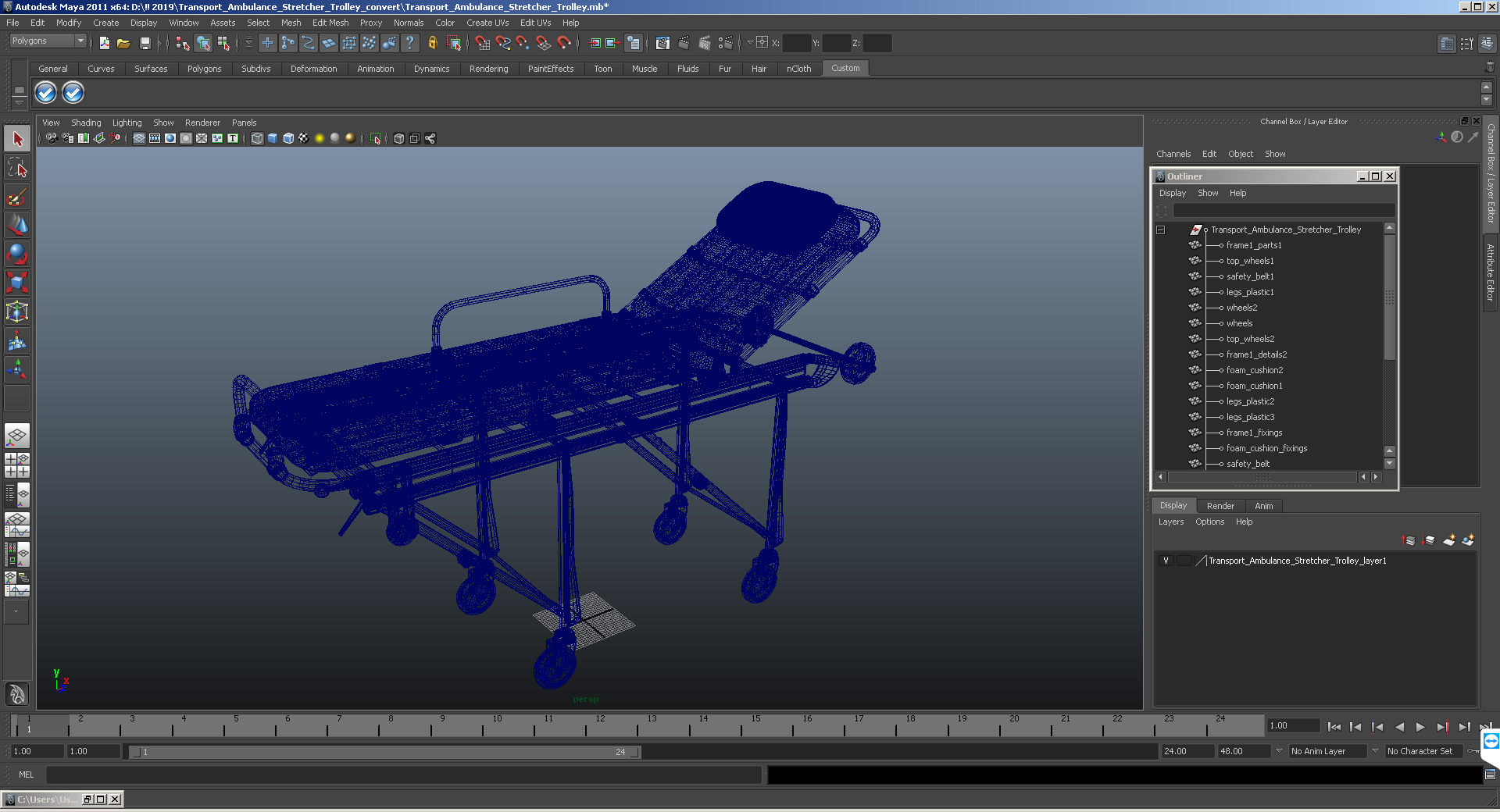Switch to the Polygons shelf tab
Viewport: 1500px width, 812px height.
[x=204, y=69]
